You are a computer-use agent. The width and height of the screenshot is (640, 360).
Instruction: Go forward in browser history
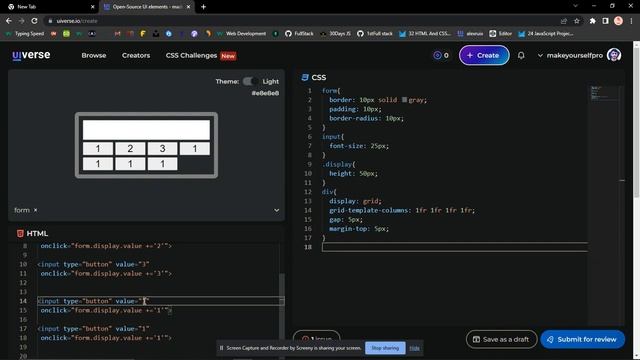coord(22,21)
